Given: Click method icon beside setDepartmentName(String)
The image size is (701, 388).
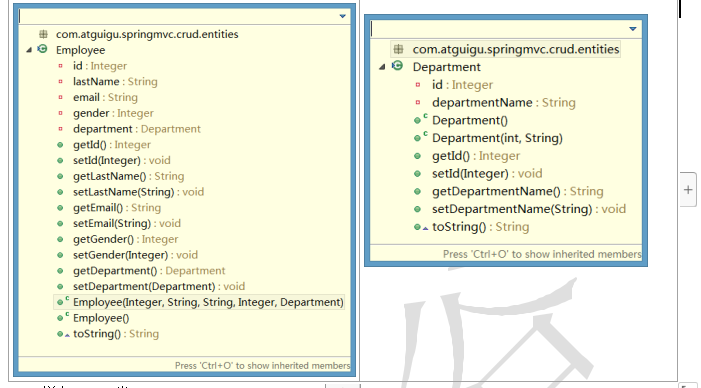Looking at the screenshot, I should [x=418, y=209].
